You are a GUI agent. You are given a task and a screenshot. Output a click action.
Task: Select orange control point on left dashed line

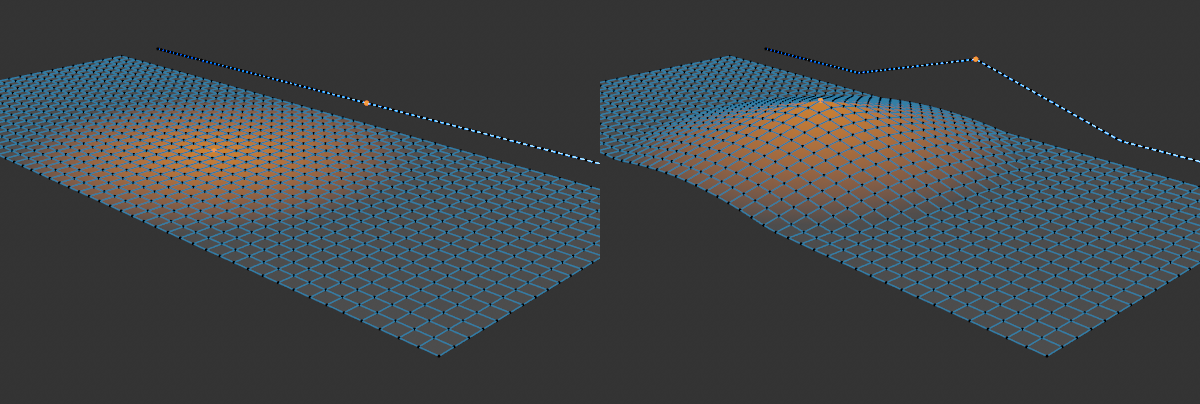pos(366,103)
